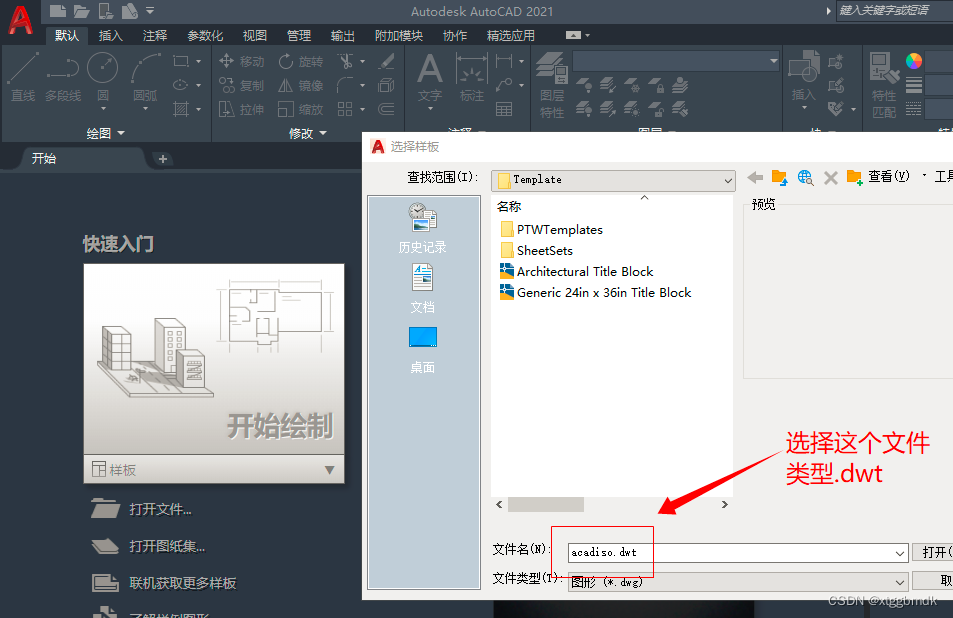The image size is (953, 618).
Task: Open the color wheel object color control
Action: click(x=913, y=61)
